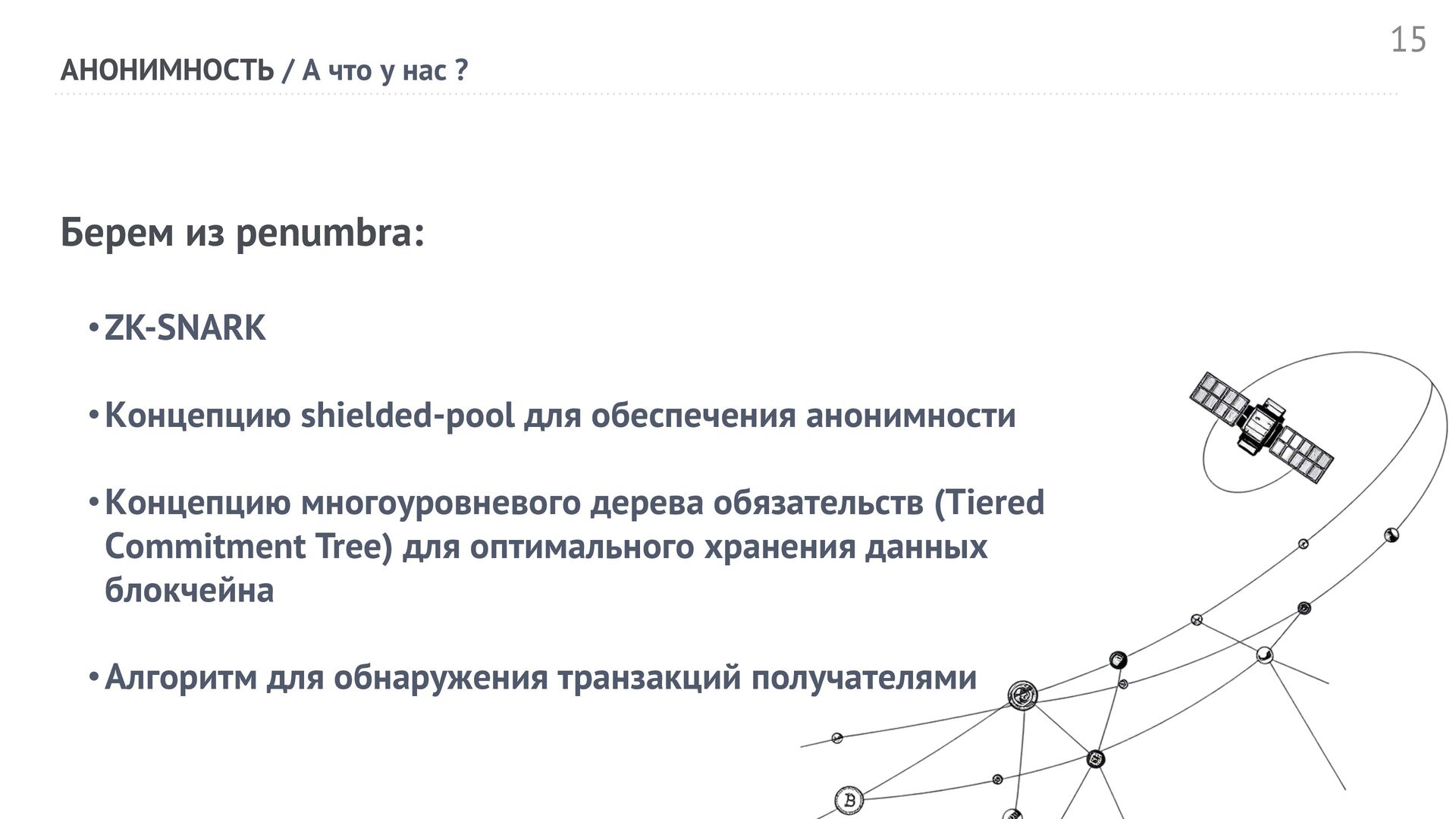
Task: Click the small node left of the network
Action: click(x=837, y=738)
